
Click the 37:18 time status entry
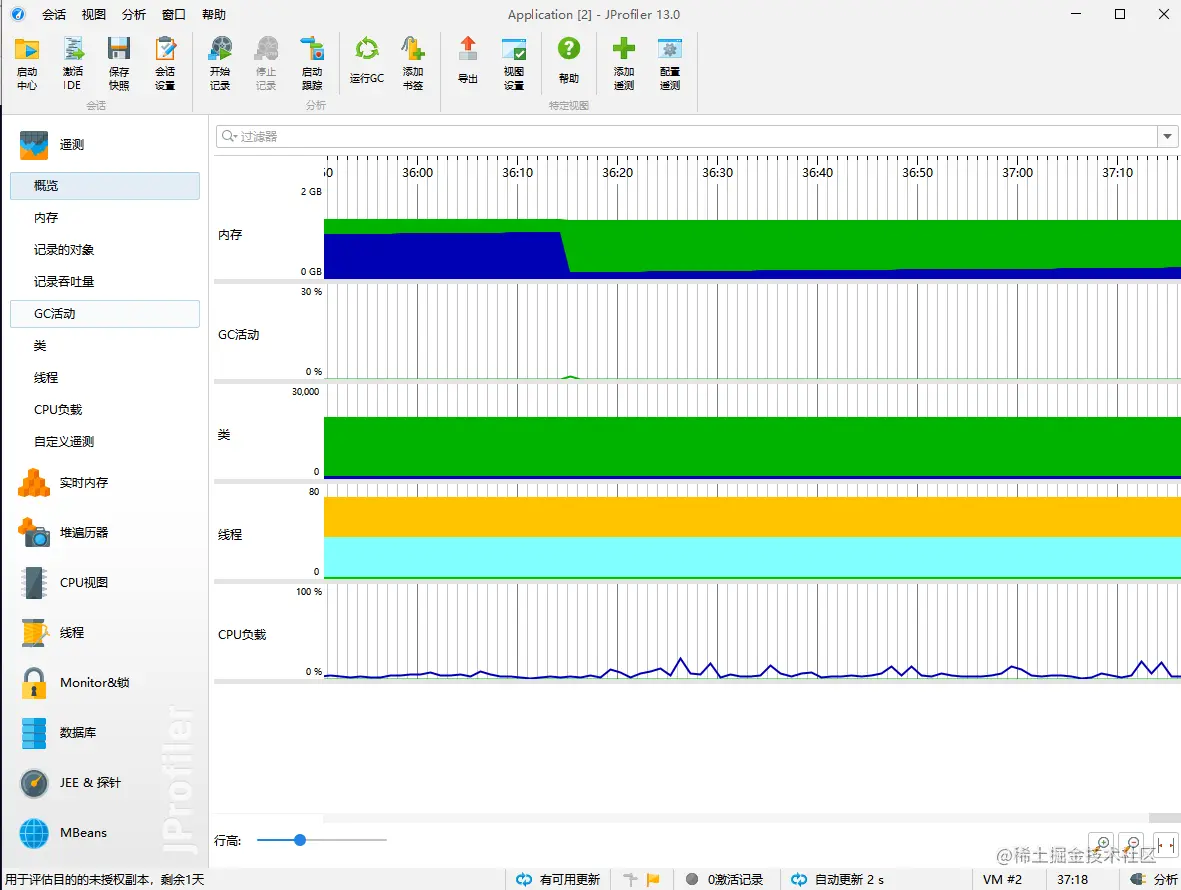pyautogui.click(x=1073, y=879)
